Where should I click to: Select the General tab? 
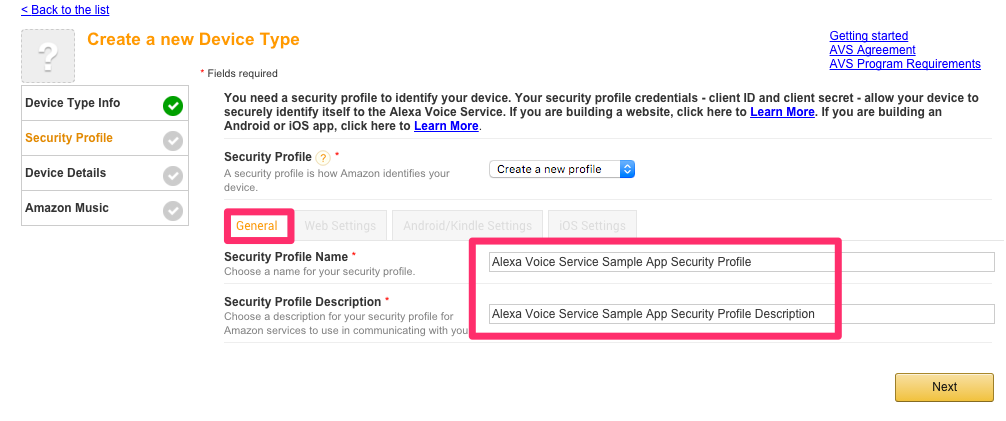coord(257,226)
